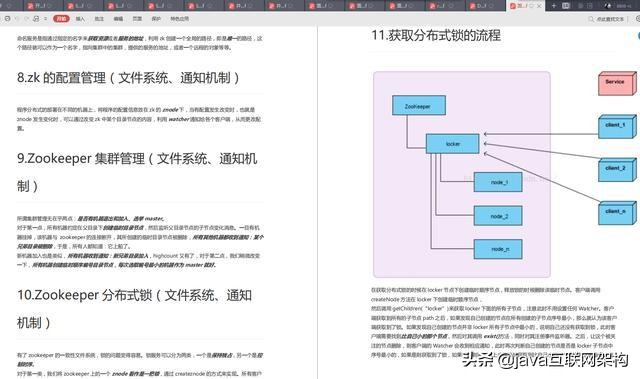Click the 点此查找文本 search field

coord(611,19)
